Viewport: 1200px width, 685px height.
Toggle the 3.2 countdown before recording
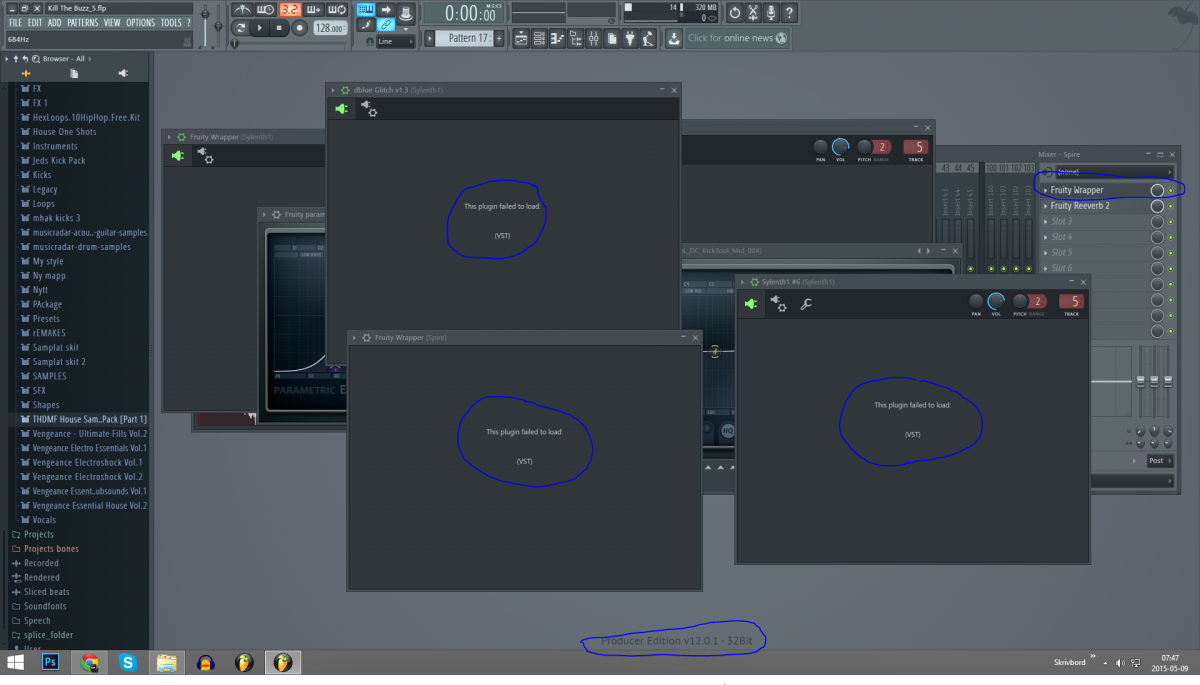point(290,10)
